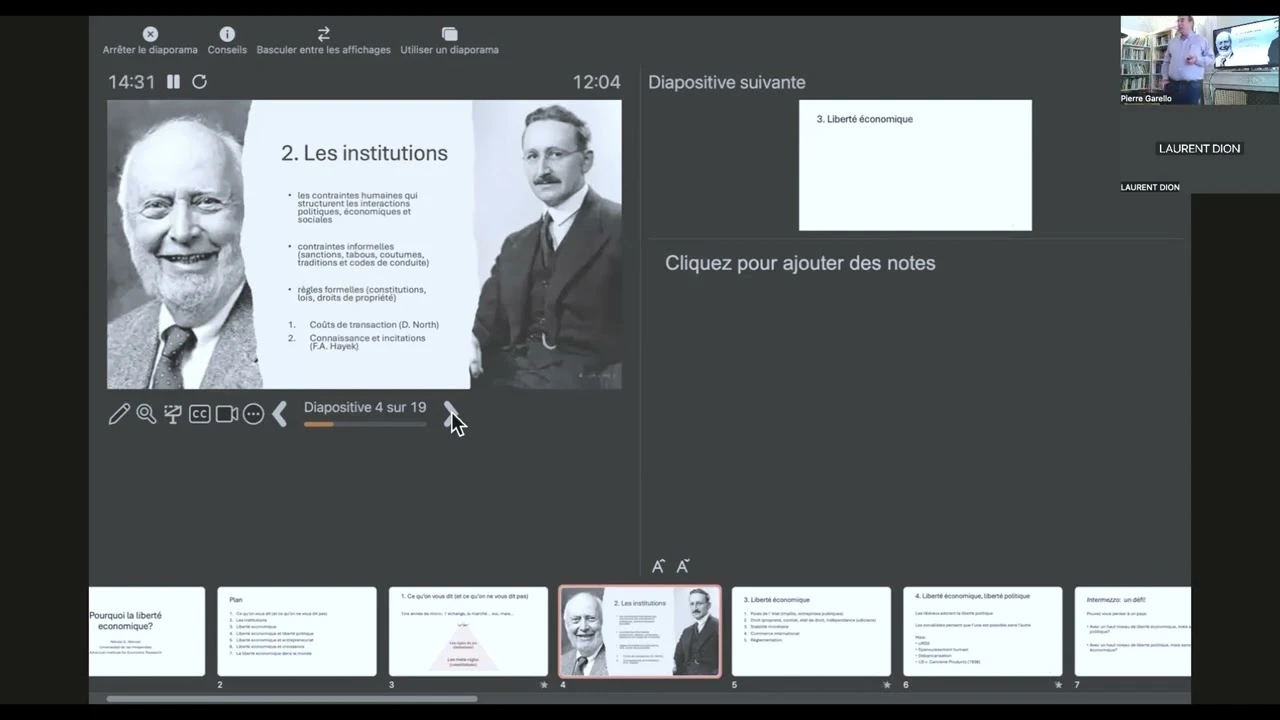Reset the timer with the circular arrow
Screen dimensions: 1280x720
pyautogui.click(x=200, y=82)
